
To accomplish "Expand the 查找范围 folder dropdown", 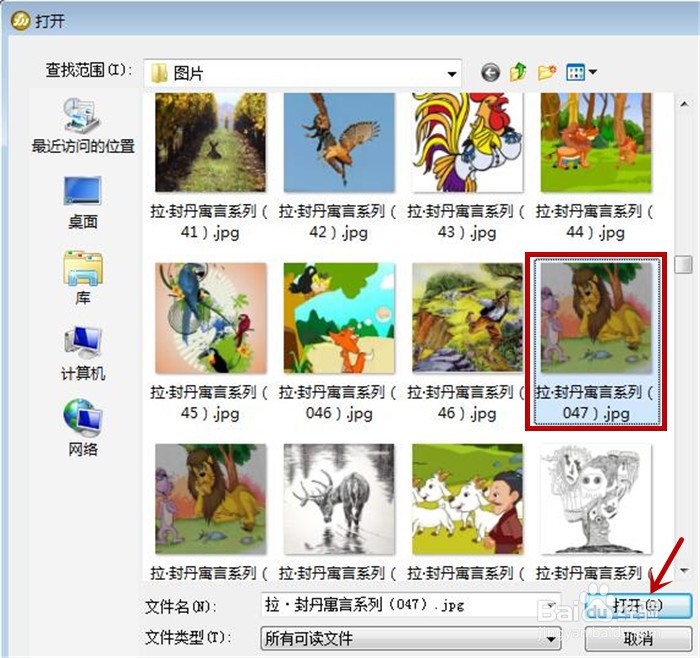I will click(x=452, y=74).
